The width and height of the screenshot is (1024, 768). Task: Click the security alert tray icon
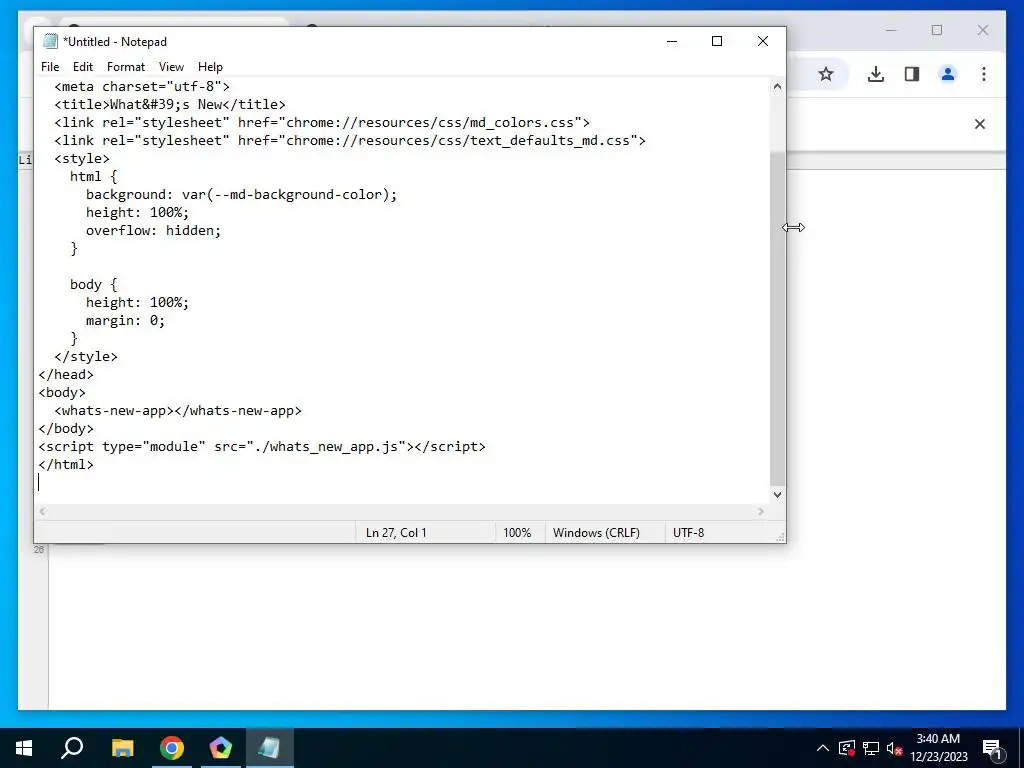(847, 748)
